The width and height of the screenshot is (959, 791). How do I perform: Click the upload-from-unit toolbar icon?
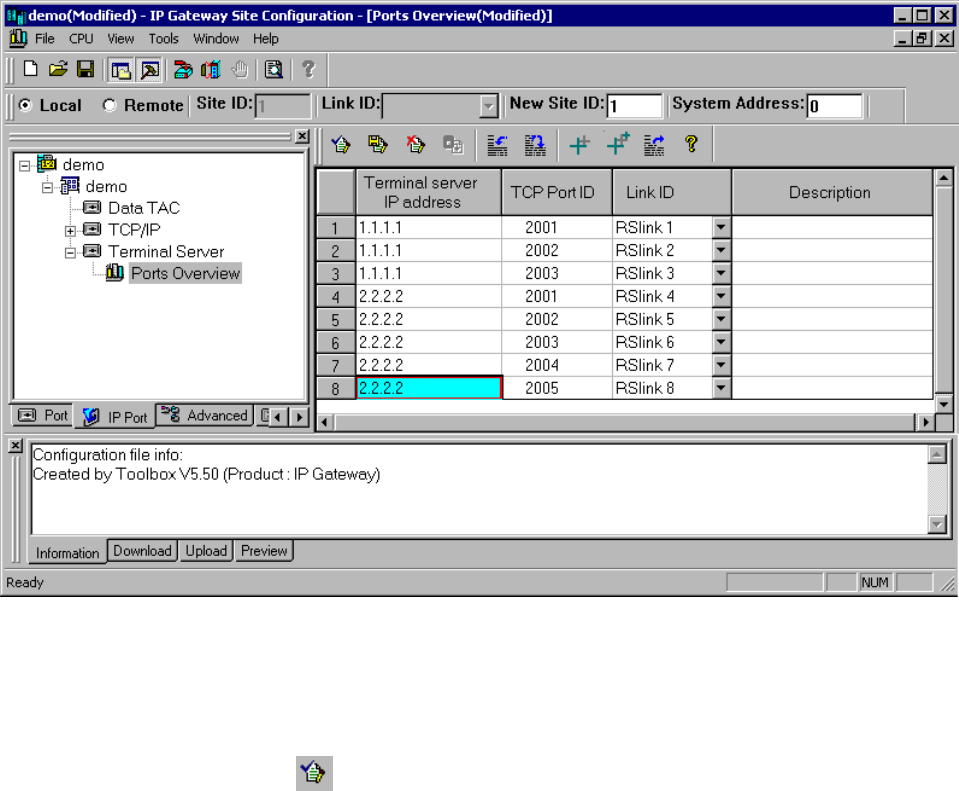210,70
